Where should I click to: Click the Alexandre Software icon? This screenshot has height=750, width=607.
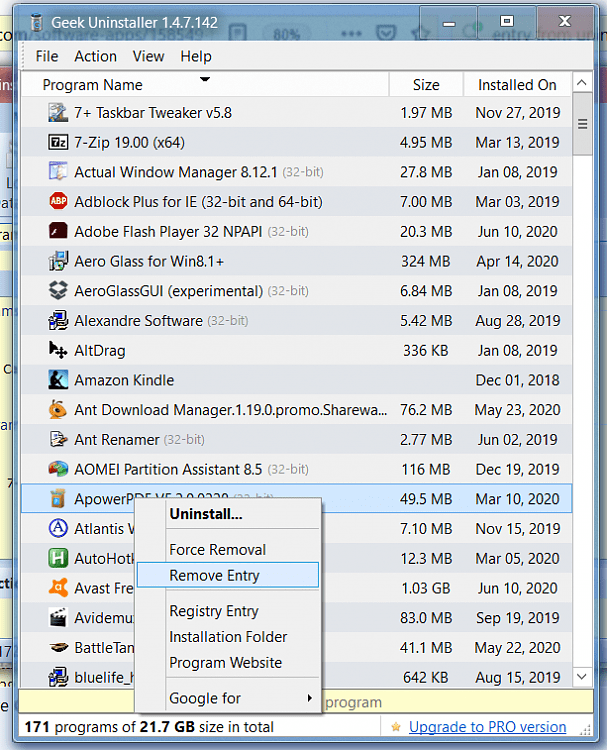(58, 320)
